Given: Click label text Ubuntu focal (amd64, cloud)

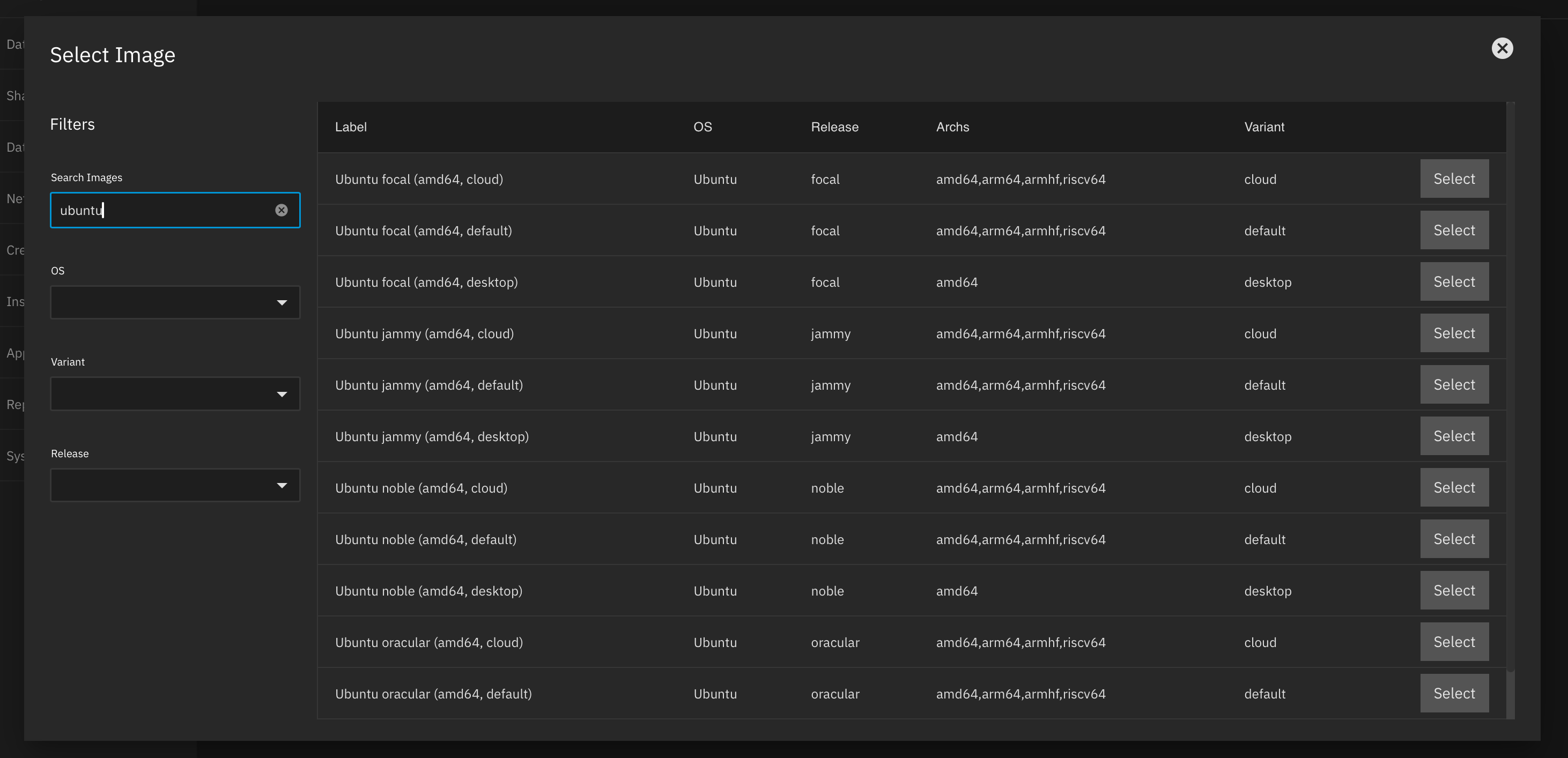Looking at the screenshot, I should click(x=419, y=180).
